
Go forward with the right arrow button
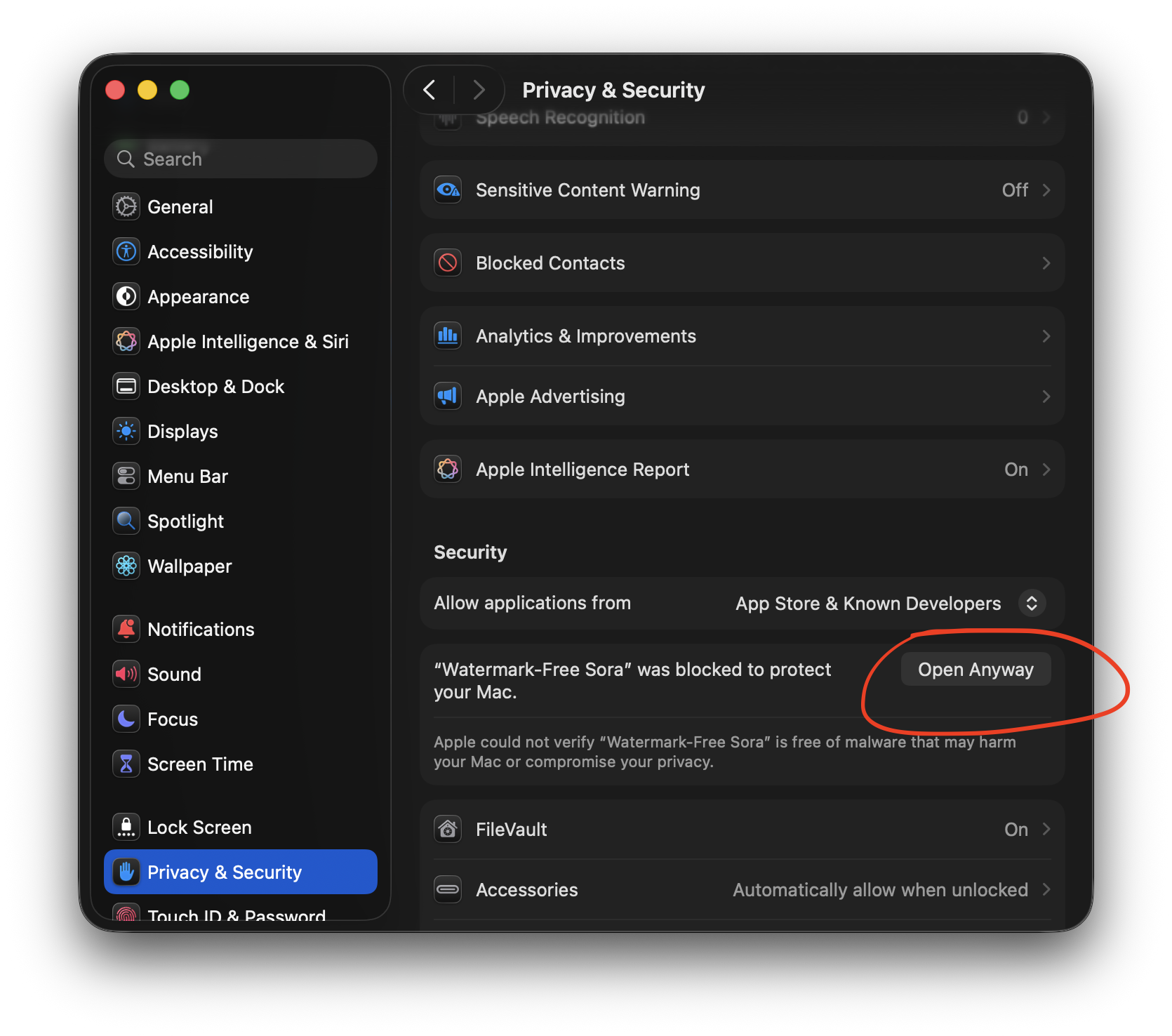(x=479, y=90)
